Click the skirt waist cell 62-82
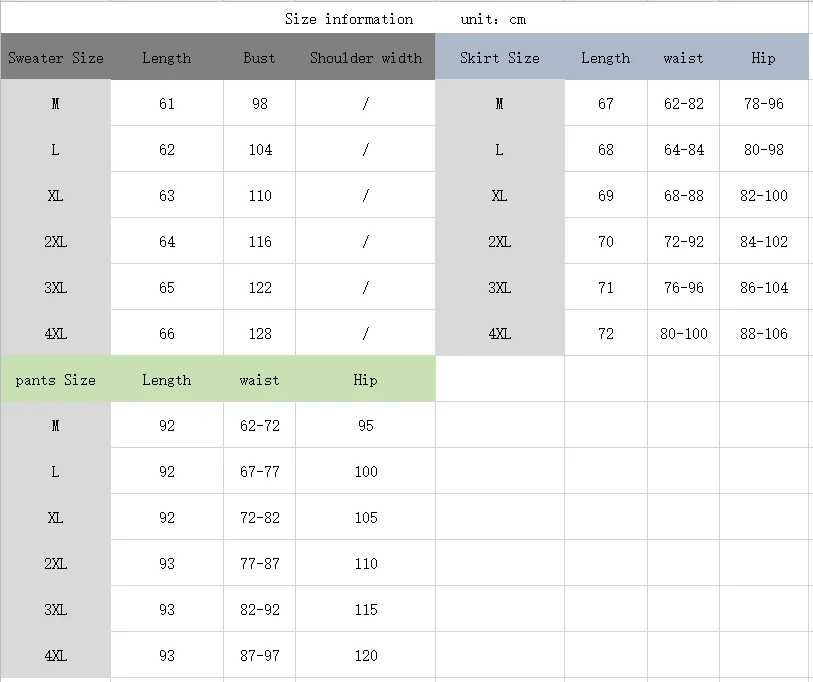The height and width of the screenshot is (682, 813). pyautogui.click(x=683, y=103)
